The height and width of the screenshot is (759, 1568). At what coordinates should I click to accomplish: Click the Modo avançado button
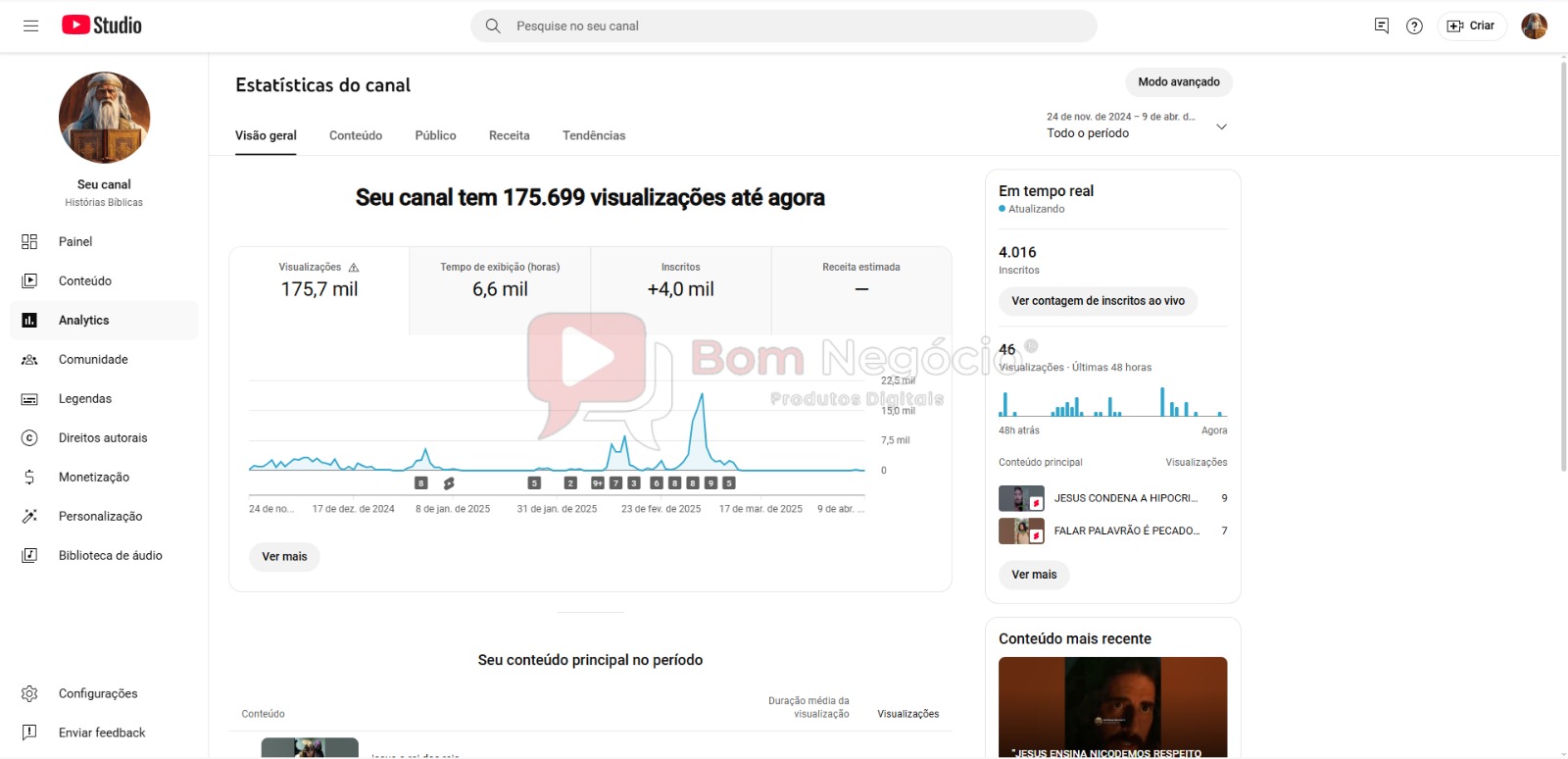coord(1179,82)
